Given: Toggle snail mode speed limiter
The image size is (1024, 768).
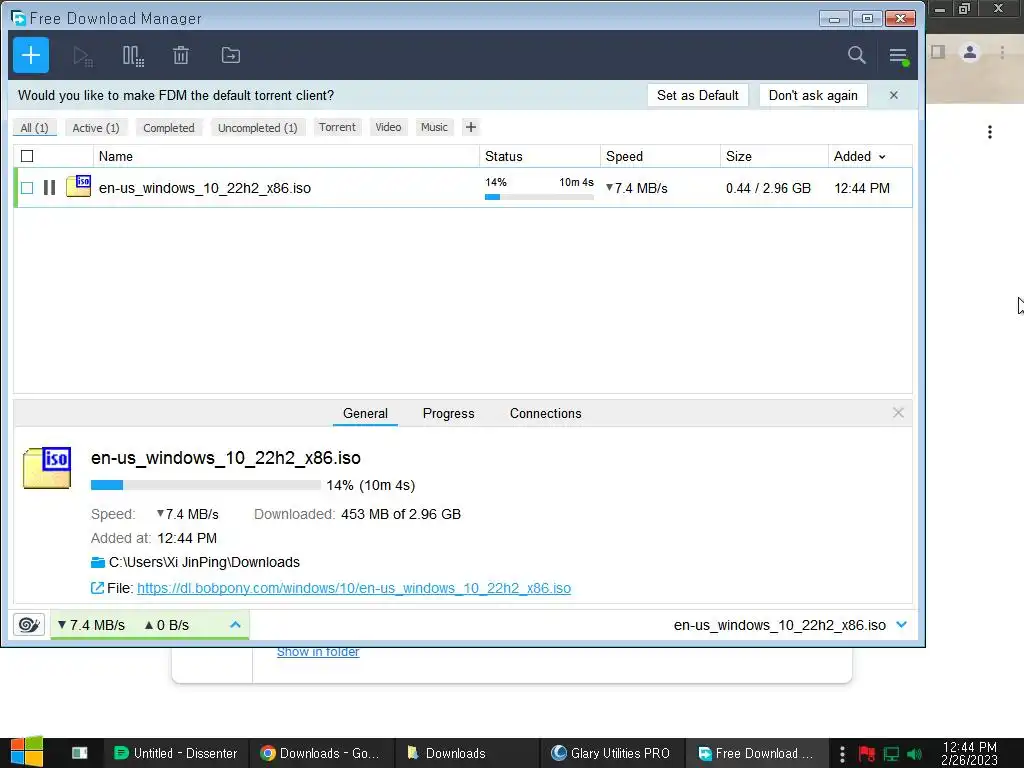Looking at the screenshot, I should point(29,625).
